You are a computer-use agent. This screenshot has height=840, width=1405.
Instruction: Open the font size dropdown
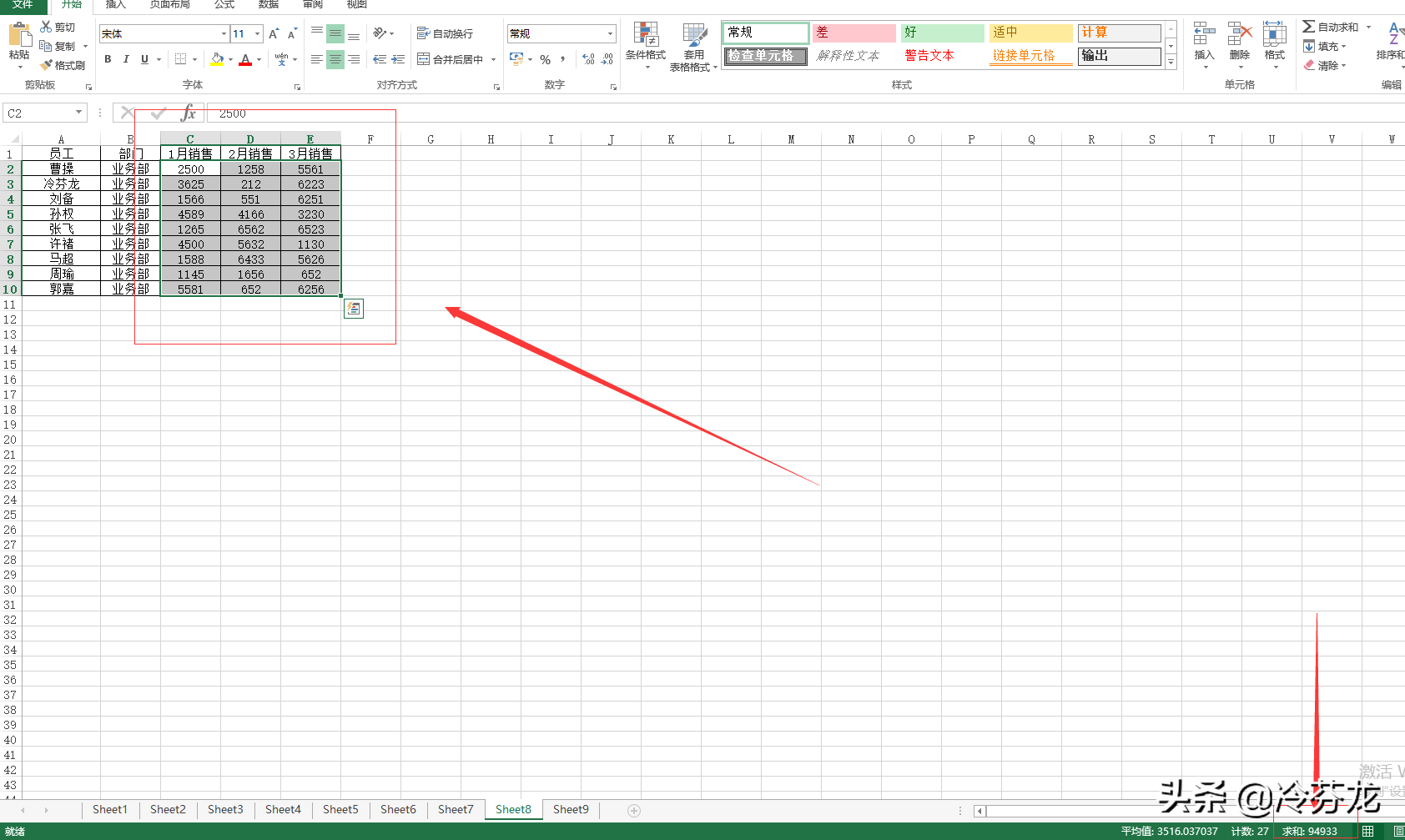click(258, 34)
